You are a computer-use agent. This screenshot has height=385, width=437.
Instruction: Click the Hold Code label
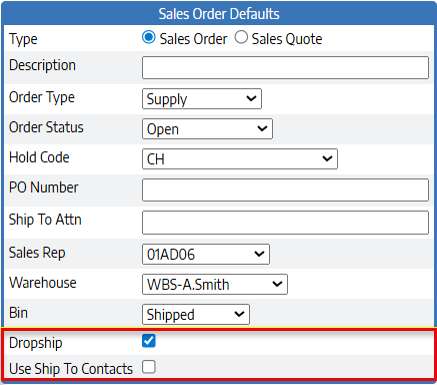coord(39,157)
